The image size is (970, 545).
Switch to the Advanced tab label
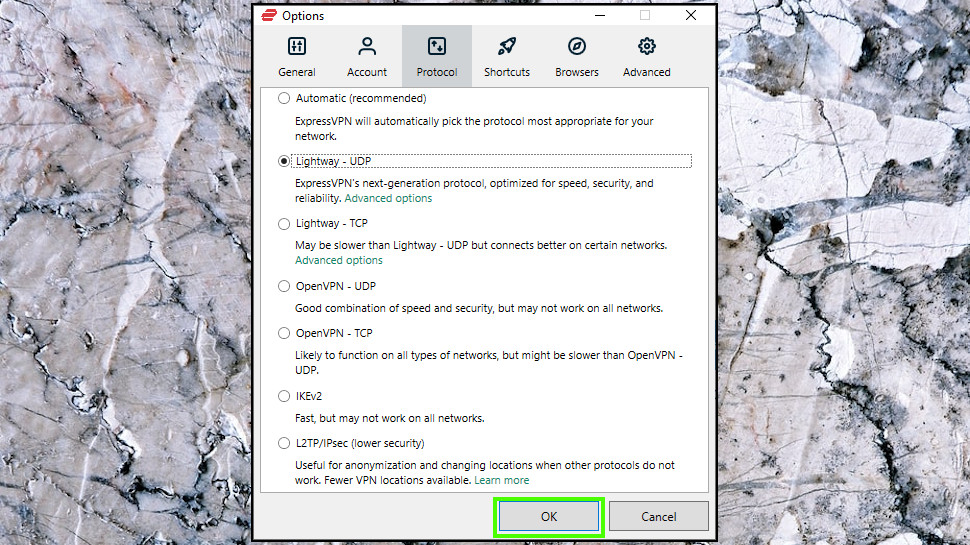point(646,72)
